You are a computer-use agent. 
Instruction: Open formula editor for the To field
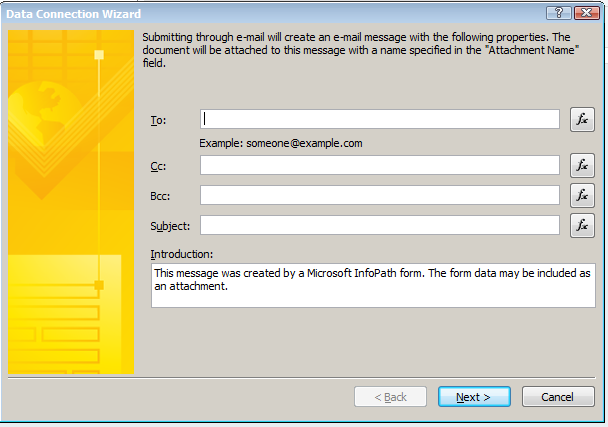pos(582,119)
